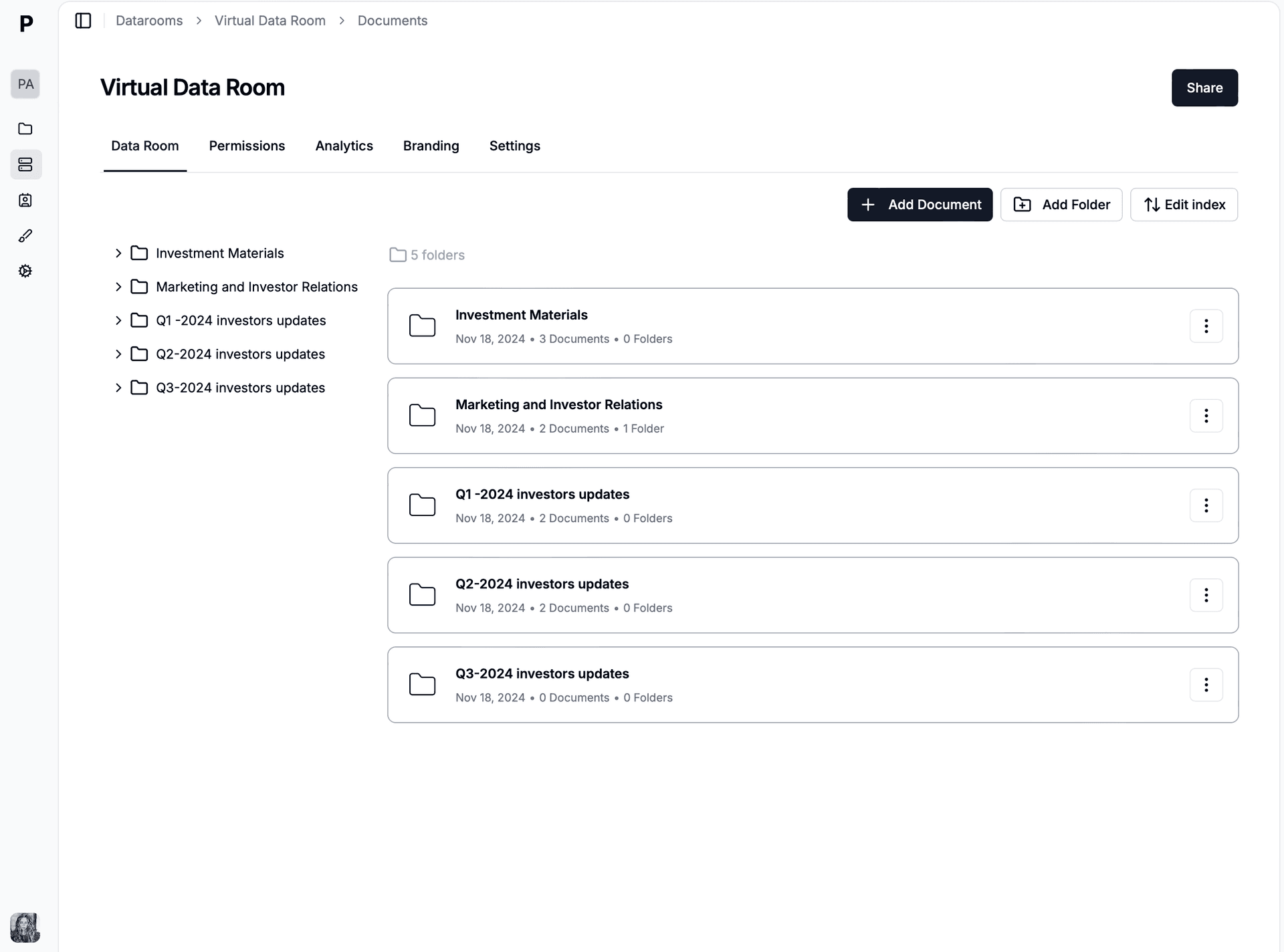Open the Settings gear icon in sidebar

point(25,271)
